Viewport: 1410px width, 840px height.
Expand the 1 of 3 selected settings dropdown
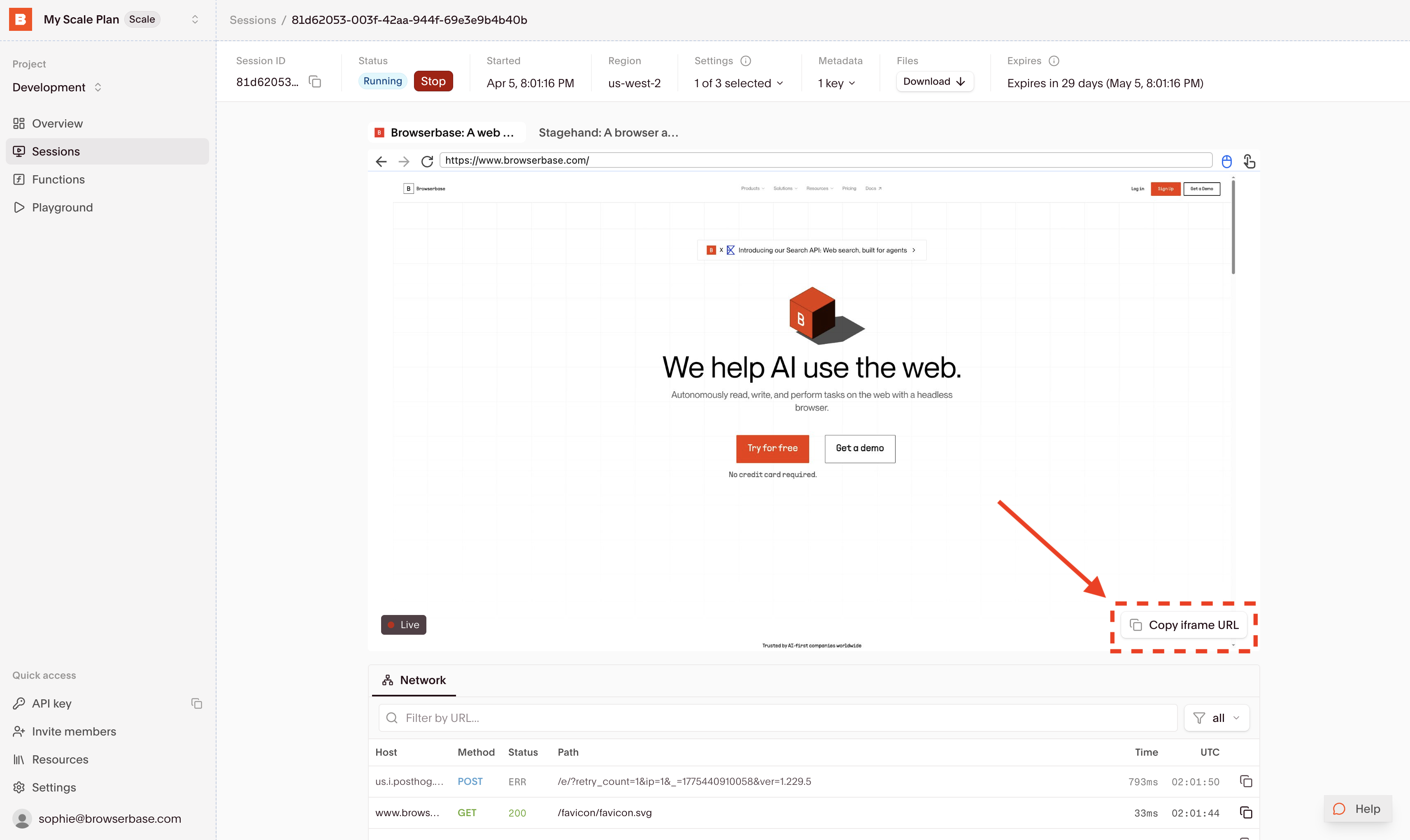738,83
